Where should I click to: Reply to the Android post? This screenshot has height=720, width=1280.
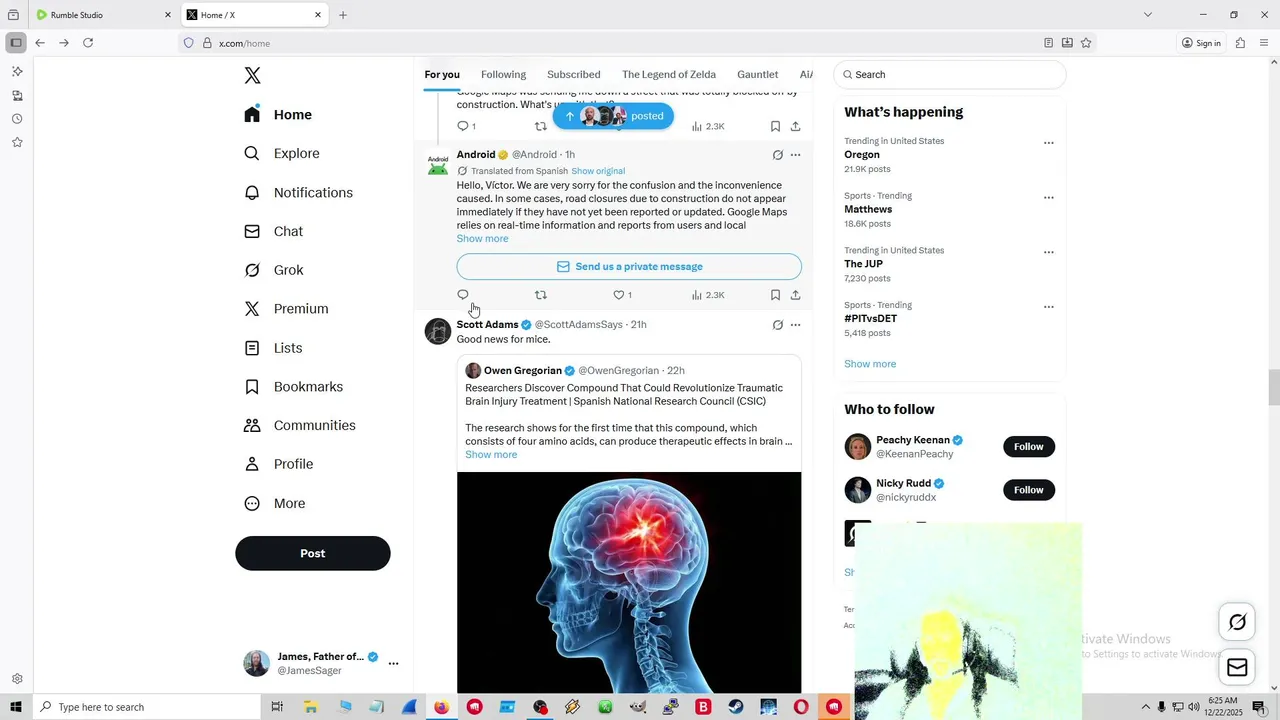point(463,295)
